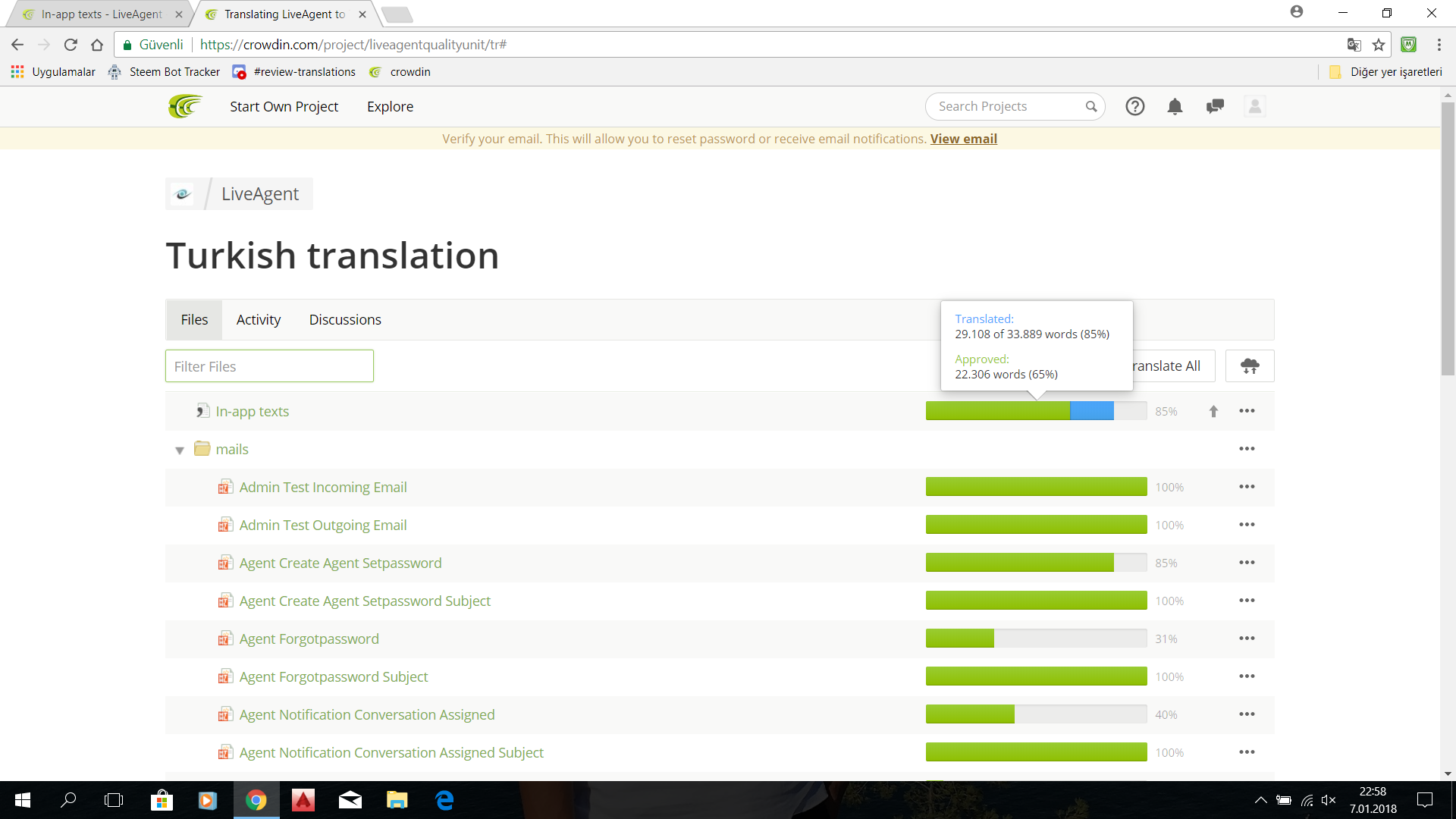Open the more menu for Agent Notification Conversation Assigned Subject
Image resolution: width=1456 pixels, height=819 pixels.
point(1247,752)
